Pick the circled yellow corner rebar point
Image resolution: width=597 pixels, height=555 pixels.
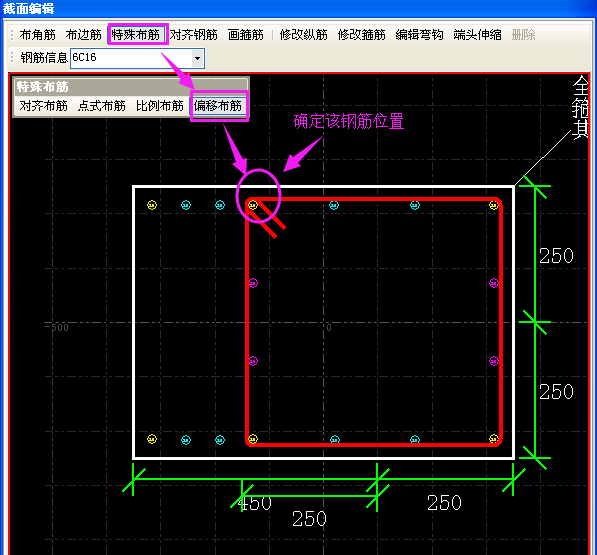tap(253, 205)
